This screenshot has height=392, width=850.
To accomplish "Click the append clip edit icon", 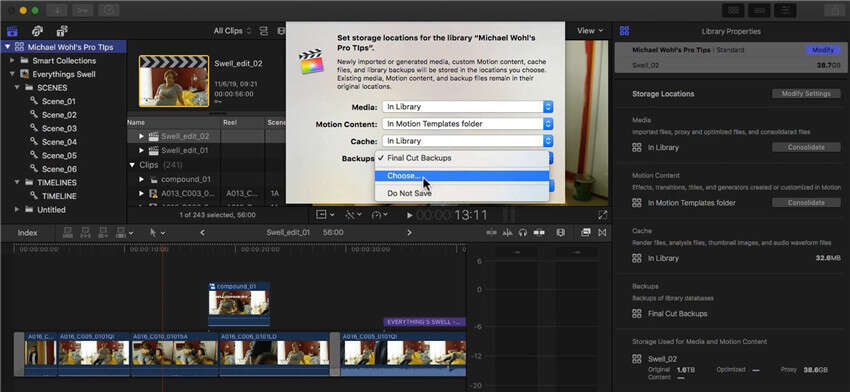I will 102,233.
